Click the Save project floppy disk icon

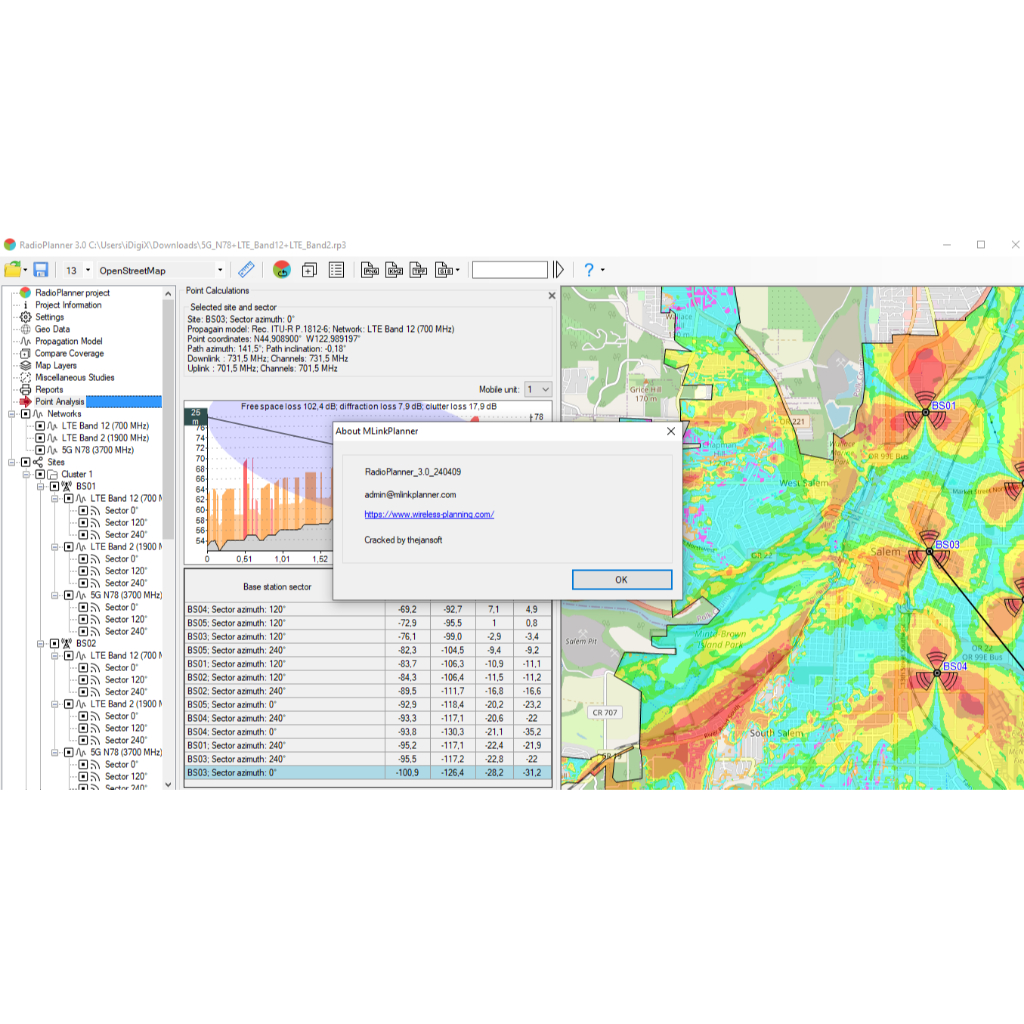(x=41, y=270)
